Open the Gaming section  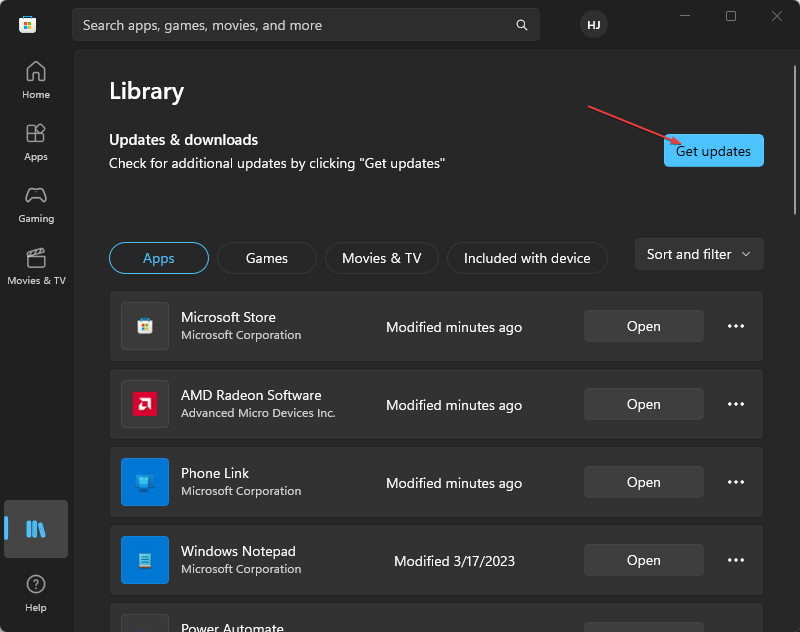(x=36, y=205)
